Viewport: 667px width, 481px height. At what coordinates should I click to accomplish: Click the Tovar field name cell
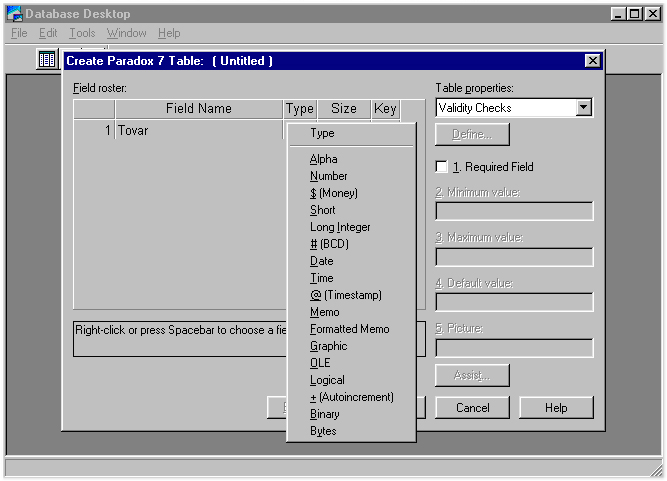coord(199,130)
